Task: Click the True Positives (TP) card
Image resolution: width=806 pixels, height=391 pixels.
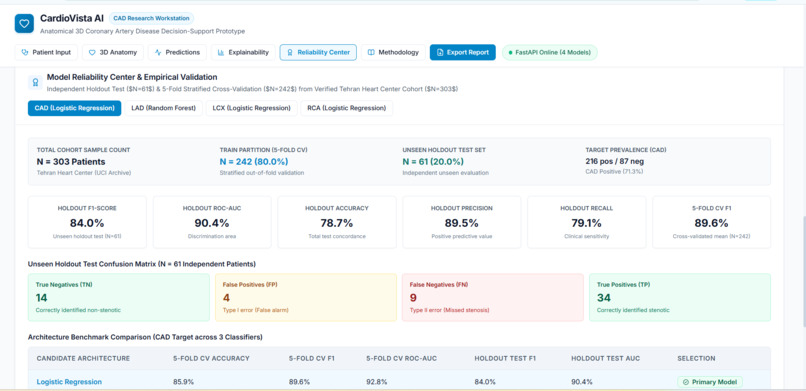Action: click(x=680, y=297)
